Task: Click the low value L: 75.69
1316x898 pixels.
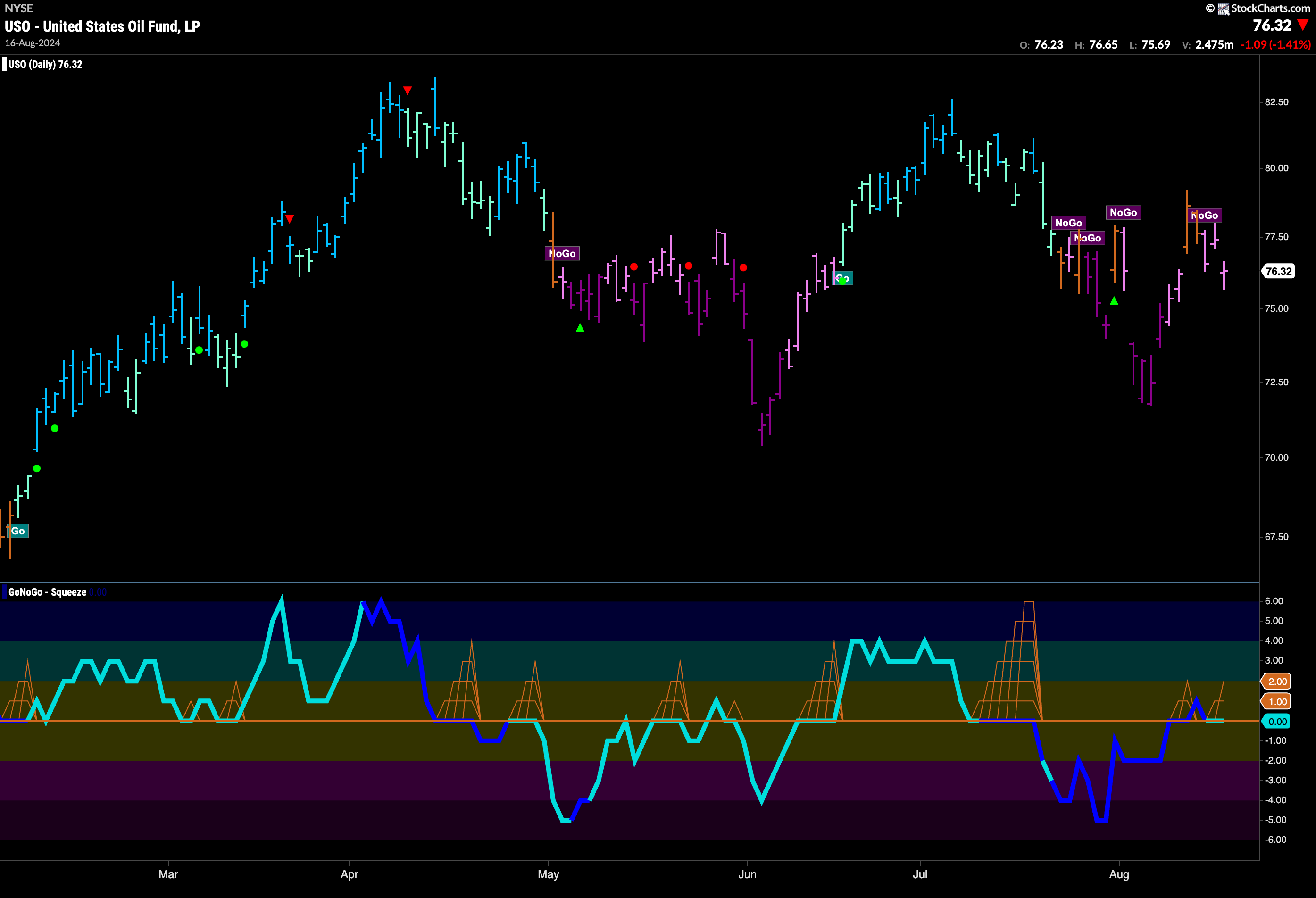Action: coord(1149,45)
